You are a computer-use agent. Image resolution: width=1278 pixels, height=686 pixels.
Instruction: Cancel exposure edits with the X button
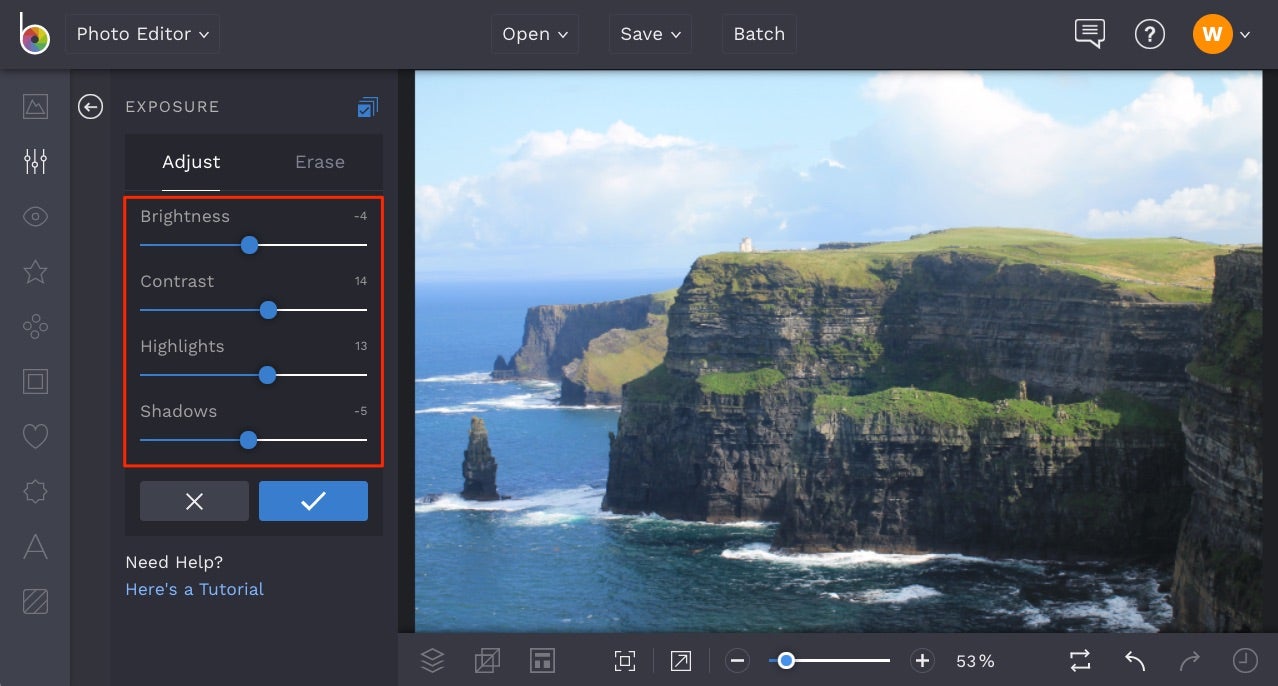coord(194,500)
